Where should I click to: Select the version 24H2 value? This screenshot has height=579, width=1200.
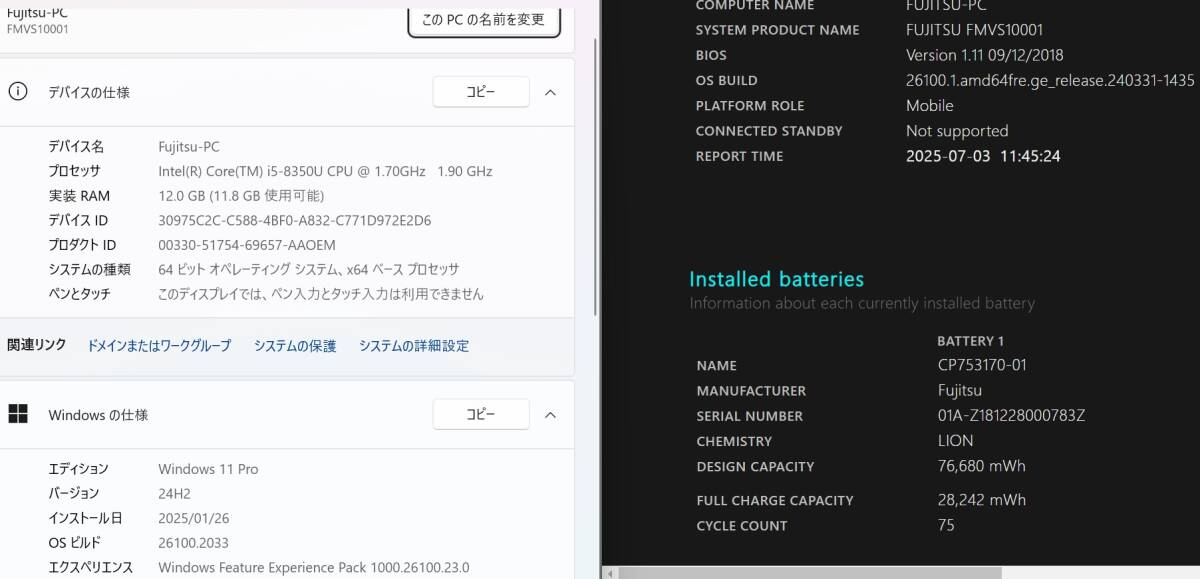click(x=174, y=493)
